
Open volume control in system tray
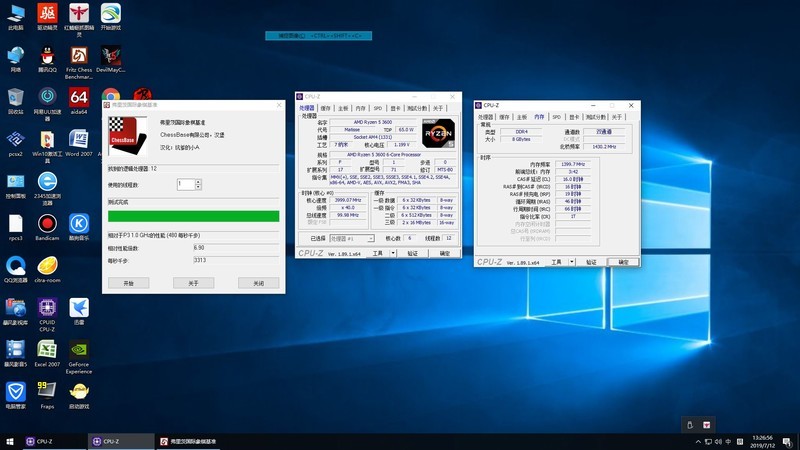tap(718, 441)
